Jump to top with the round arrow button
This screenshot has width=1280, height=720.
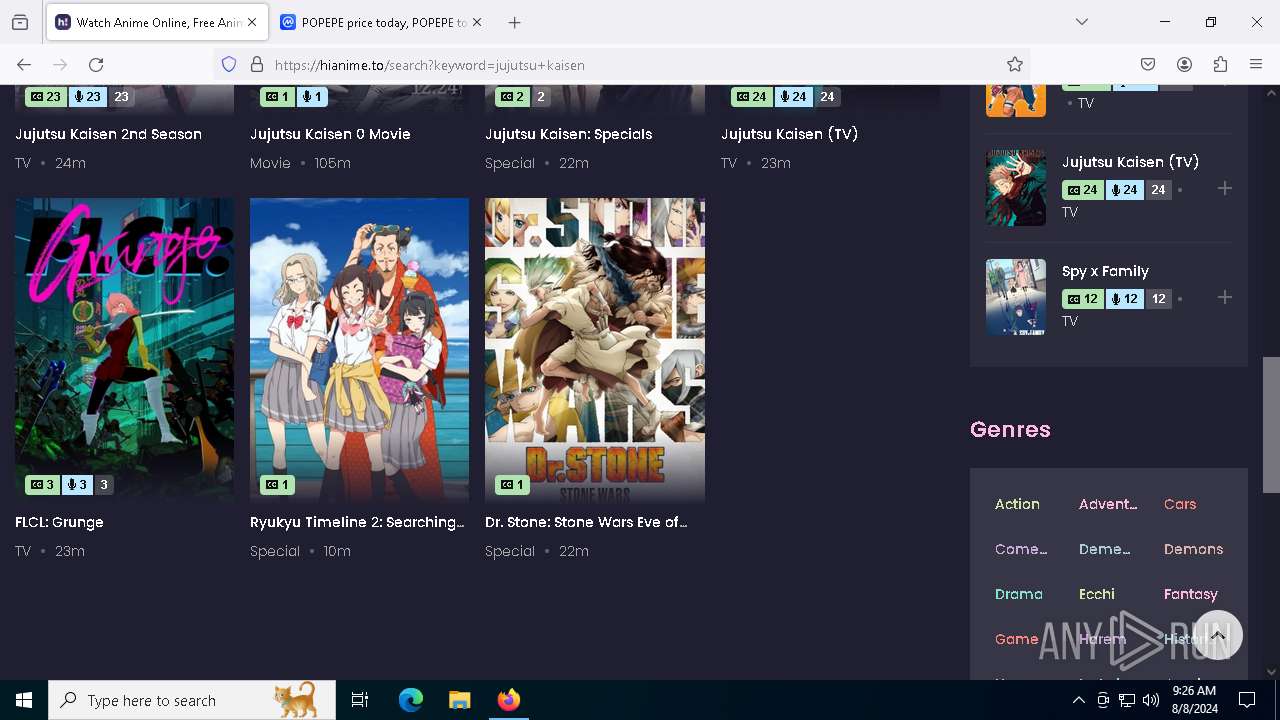1217,635
